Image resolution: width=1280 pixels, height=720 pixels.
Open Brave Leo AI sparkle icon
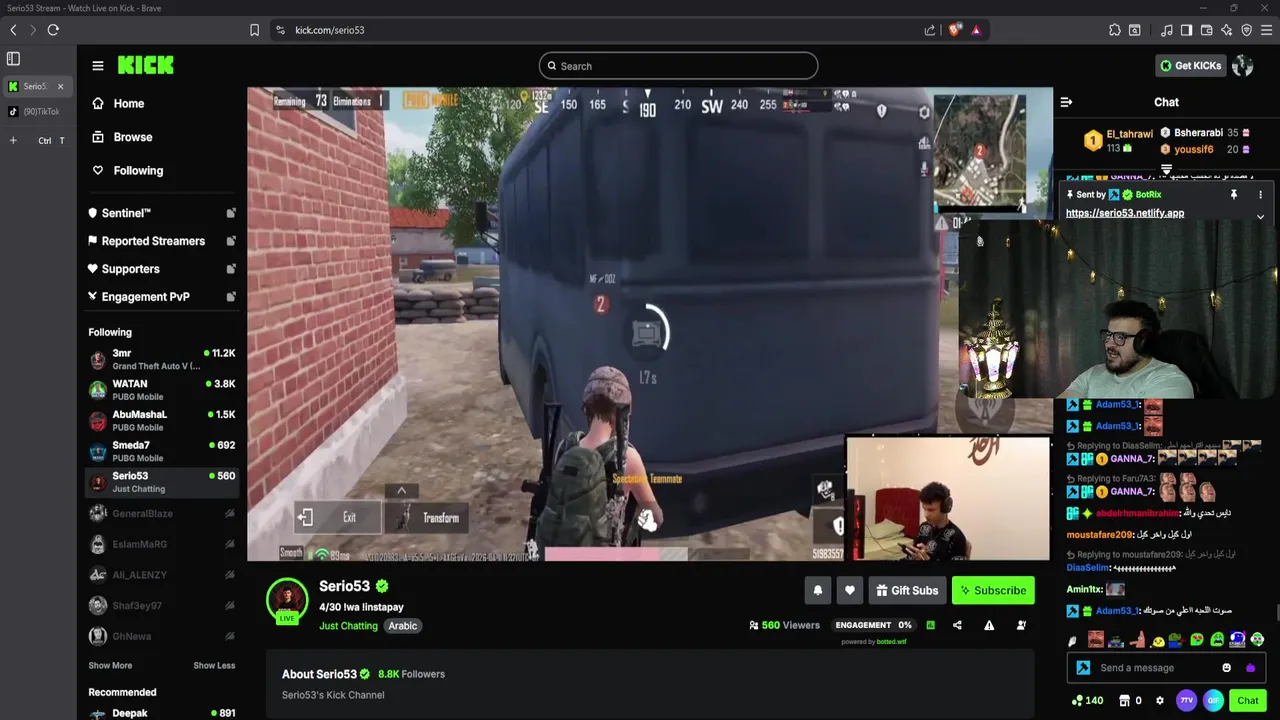point(1227,30)
